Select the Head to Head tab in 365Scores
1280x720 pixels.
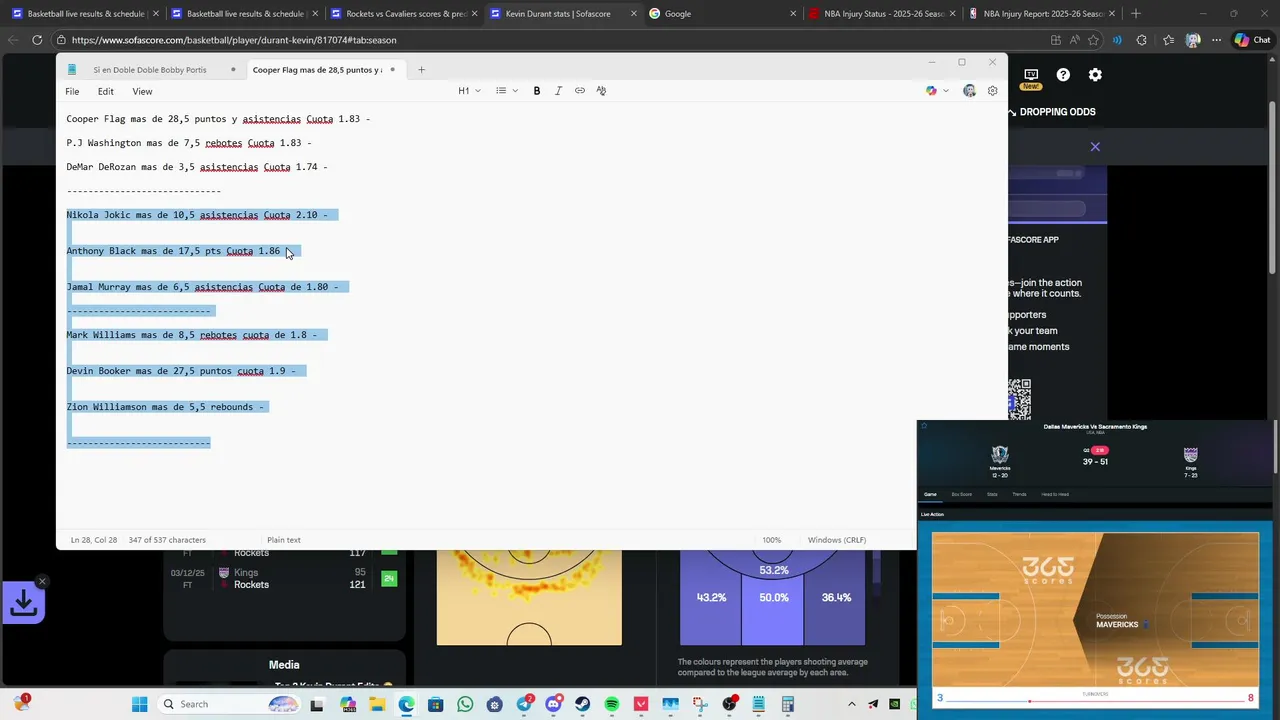(x=1055, y=494)
